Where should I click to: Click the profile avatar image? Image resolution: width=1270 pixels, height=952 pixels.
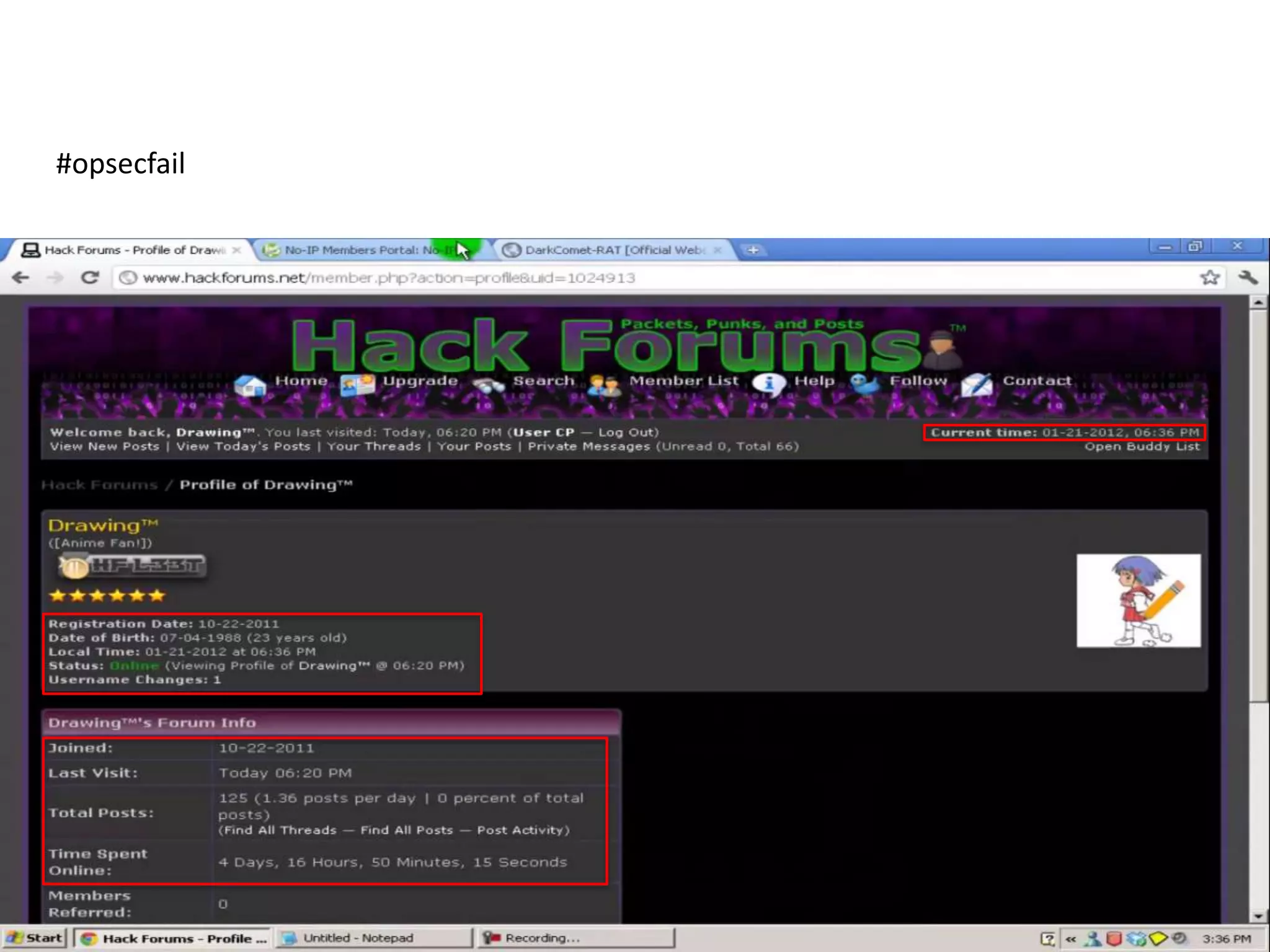1139,601
